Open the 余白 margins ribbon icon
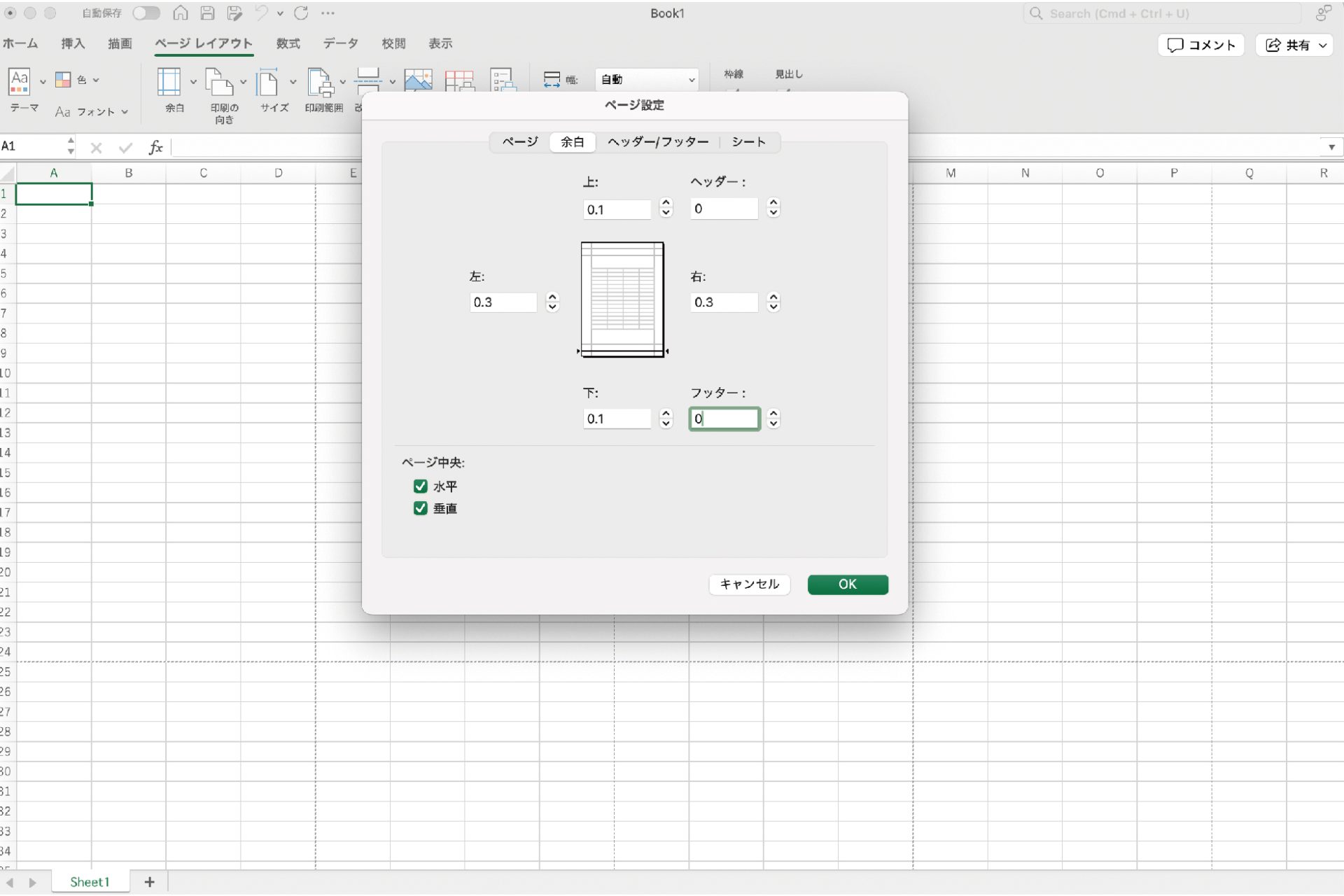 169,83
